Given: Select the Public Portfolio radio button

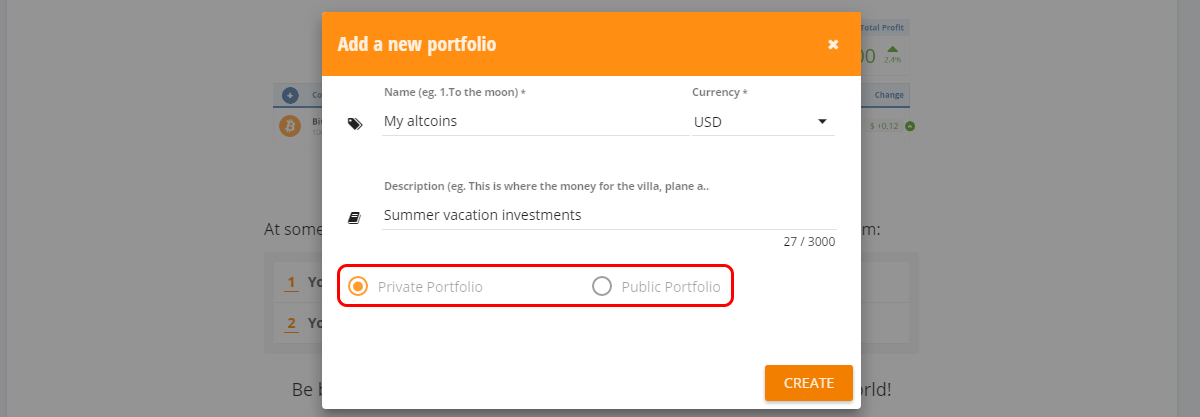Looking at the screenshot, I should click(602, 287).
